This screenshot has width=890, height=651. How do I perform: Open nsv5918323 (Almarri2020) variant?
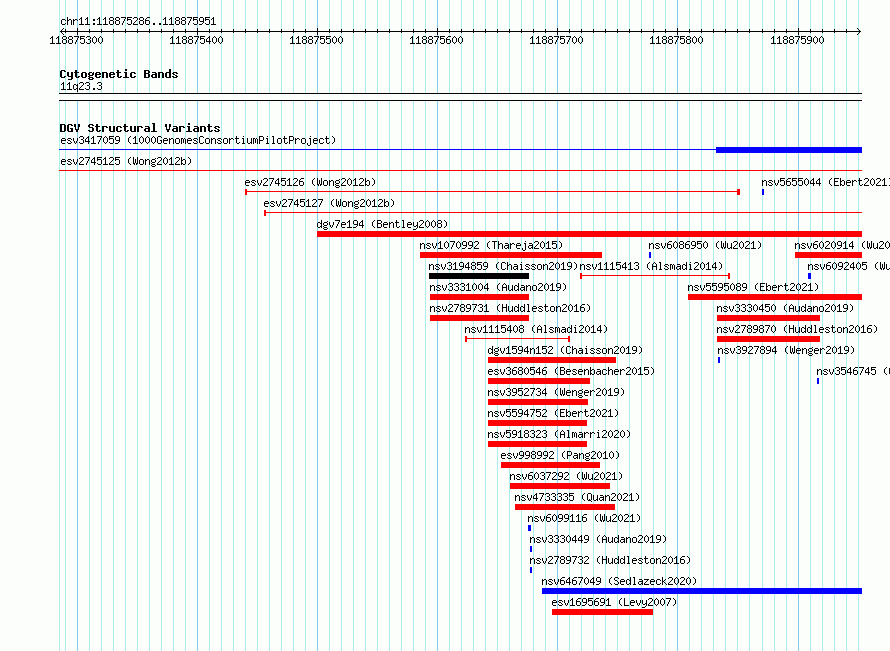(x=559, y=434)
